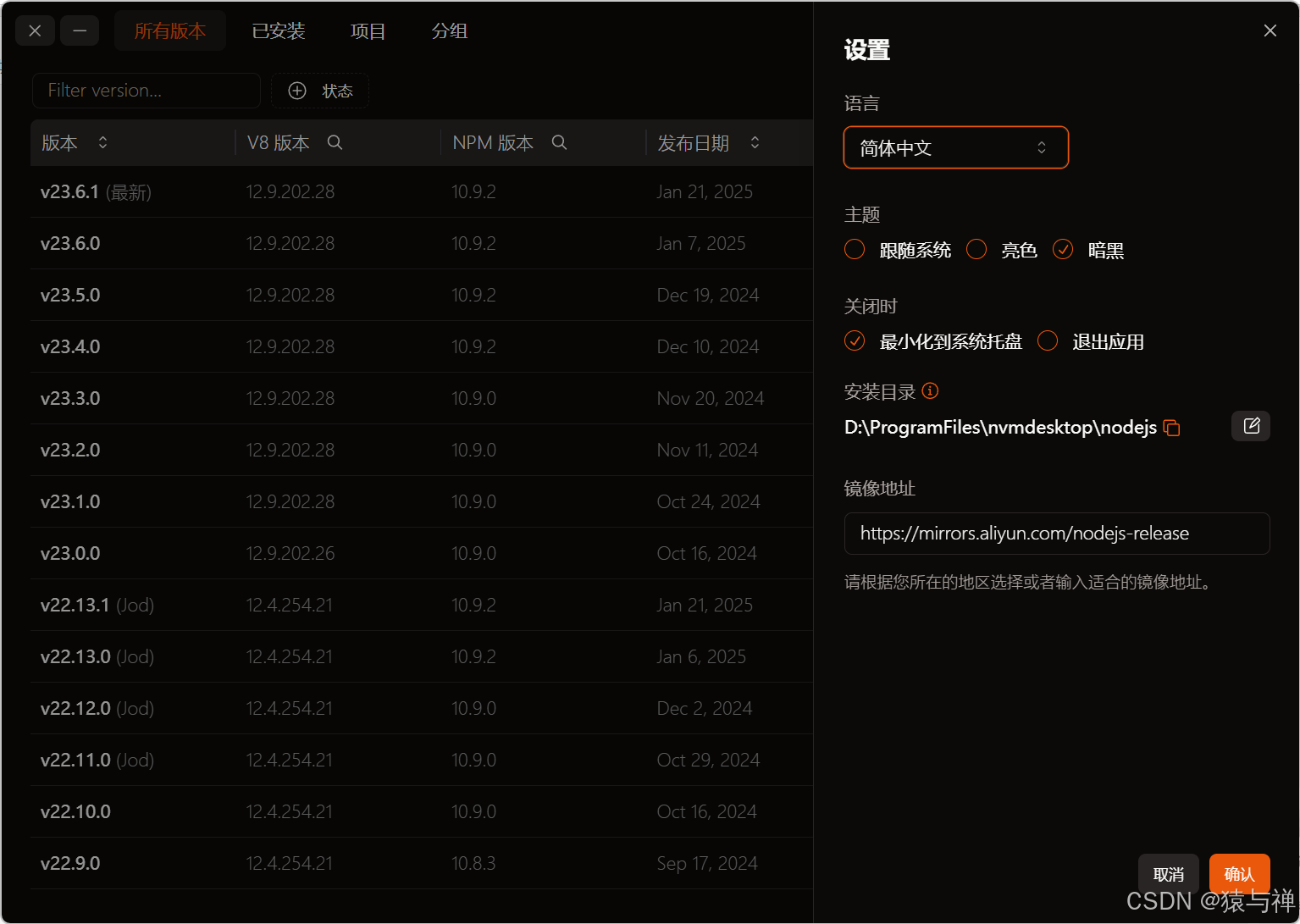
Task: Select minimize to system tray option
Action: click(855, 340)
